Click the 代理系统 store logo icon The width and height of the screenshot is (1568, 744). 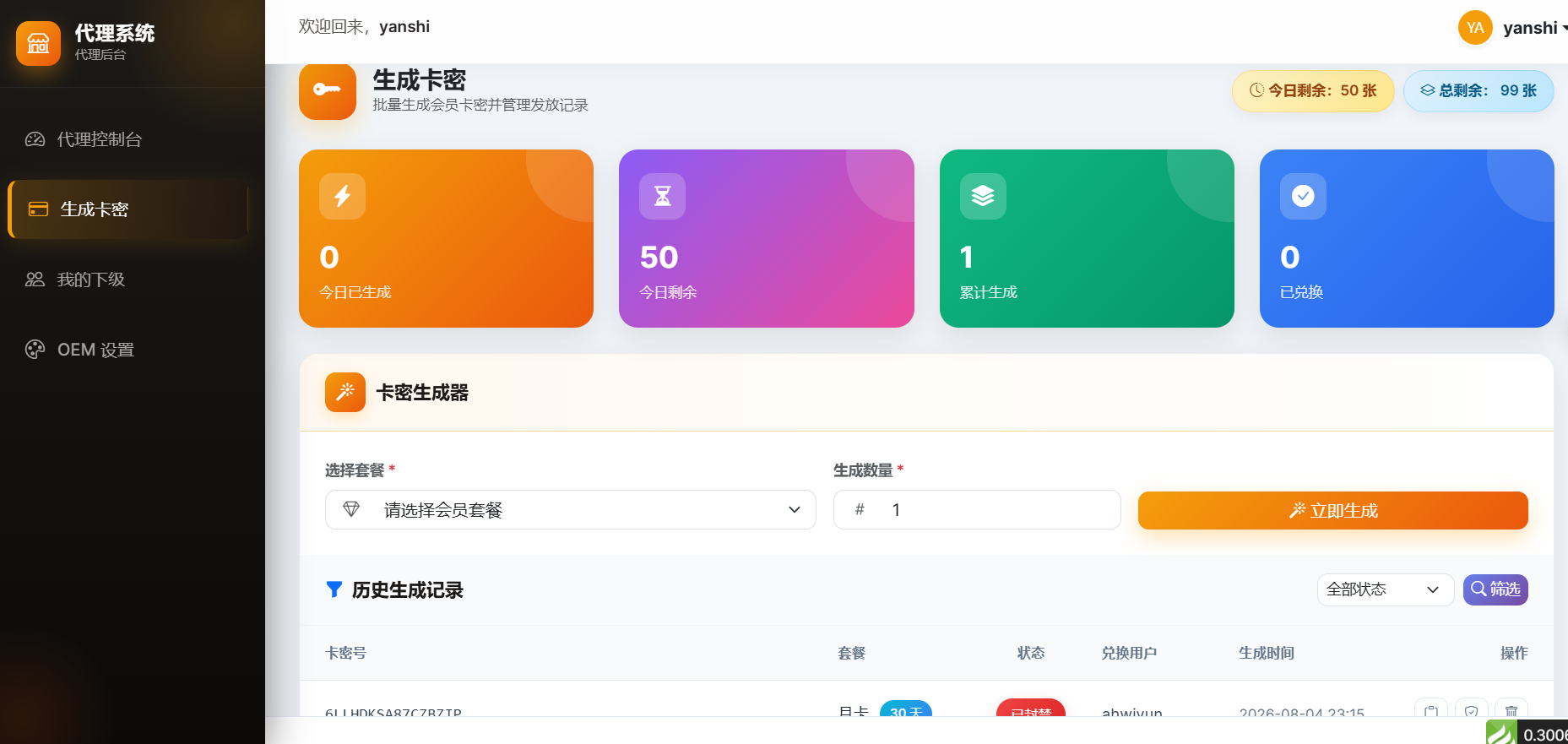pos(38,43)
